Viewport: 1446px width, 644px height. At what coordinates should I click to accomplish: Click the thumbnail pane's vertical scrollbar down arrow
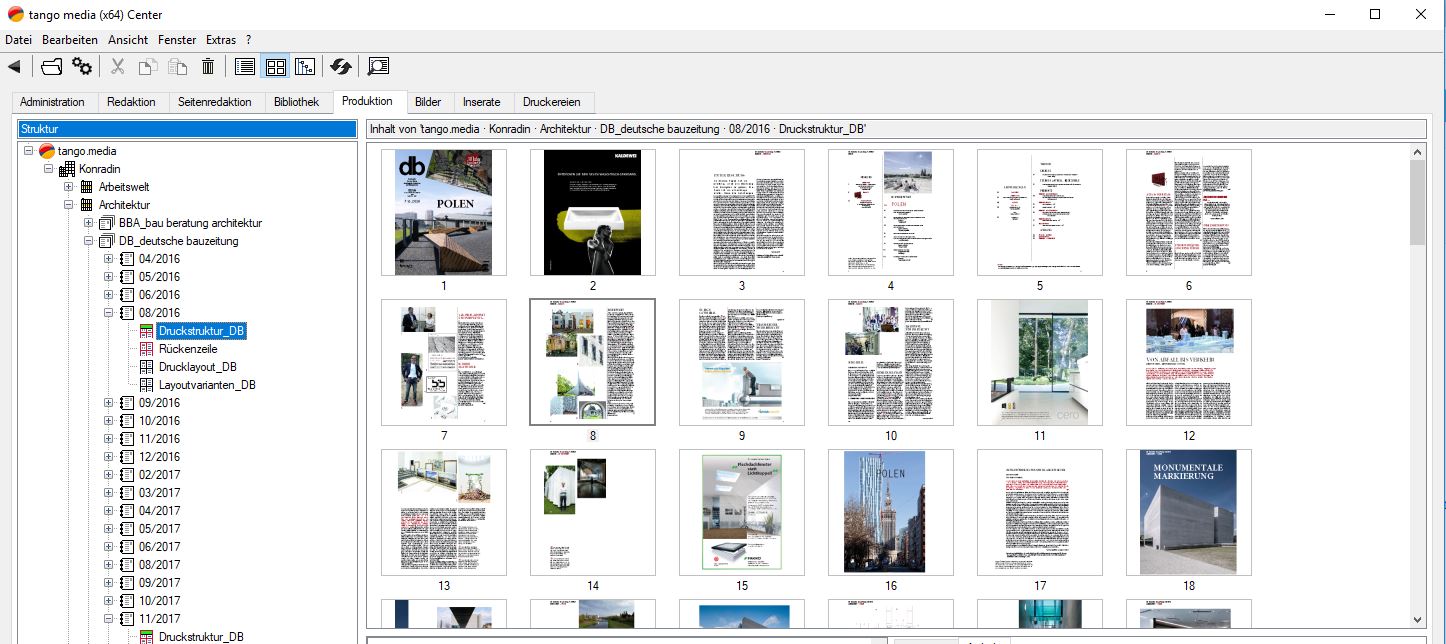pyautogui.click(x=1417, y=620)
